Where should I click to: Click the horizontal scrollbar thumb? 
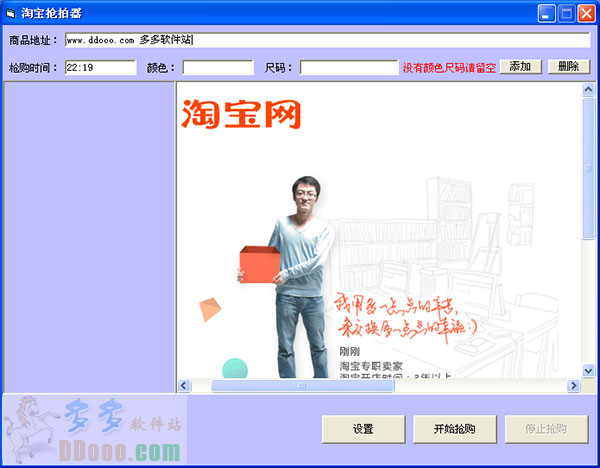point(303,385)
